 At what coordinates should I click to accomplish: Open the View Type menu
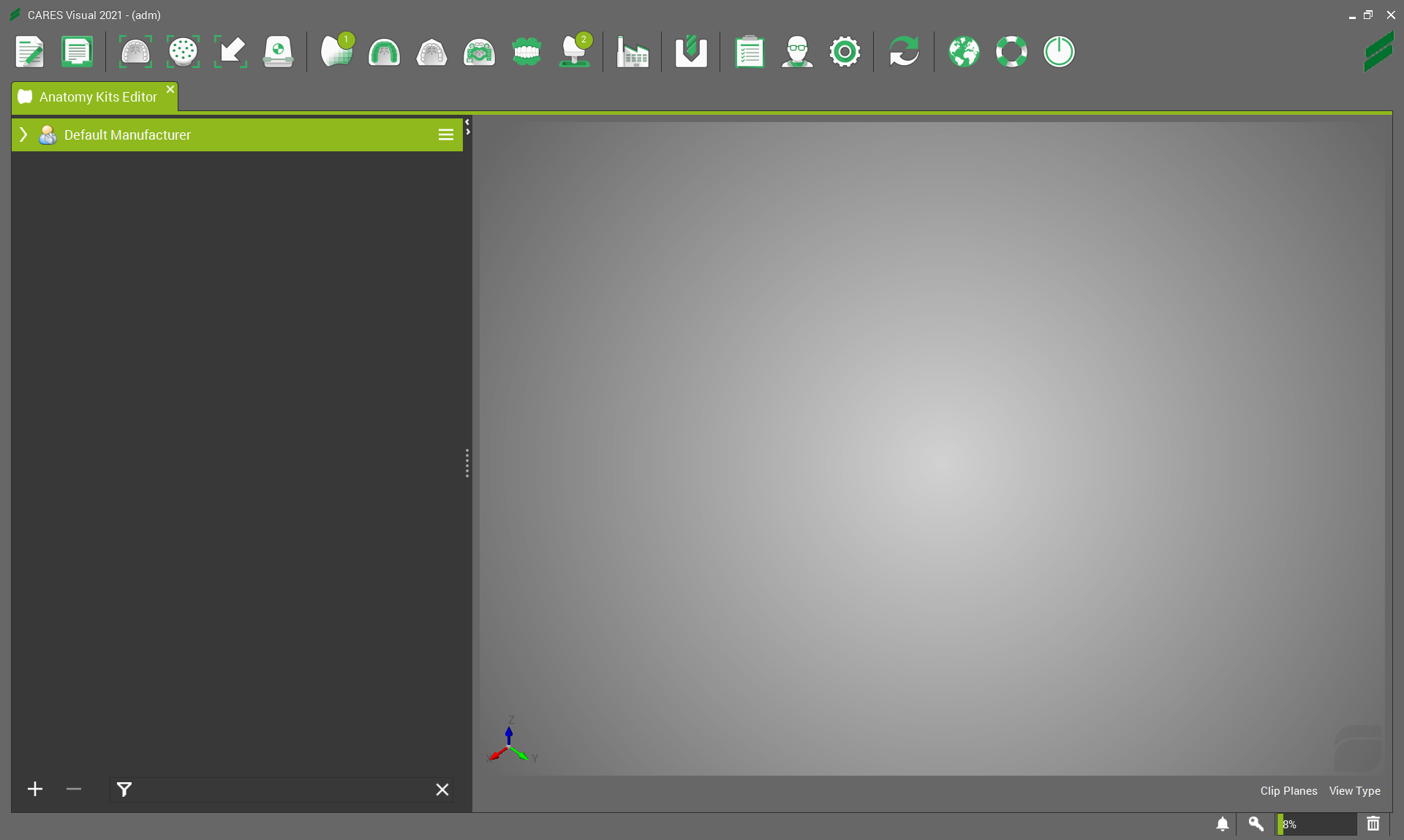pyautogui.click(x=1354, y=791)
